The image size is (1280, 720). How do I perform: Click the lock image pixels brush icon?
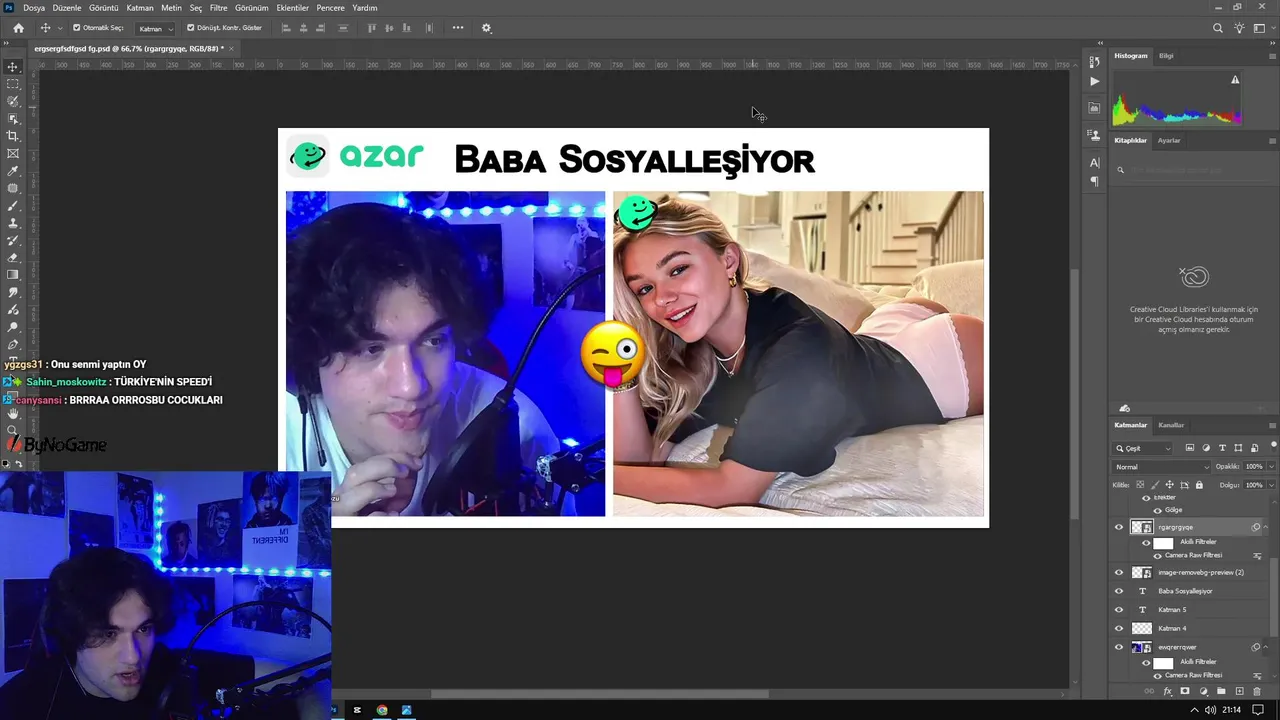(x=1154, y=485)
